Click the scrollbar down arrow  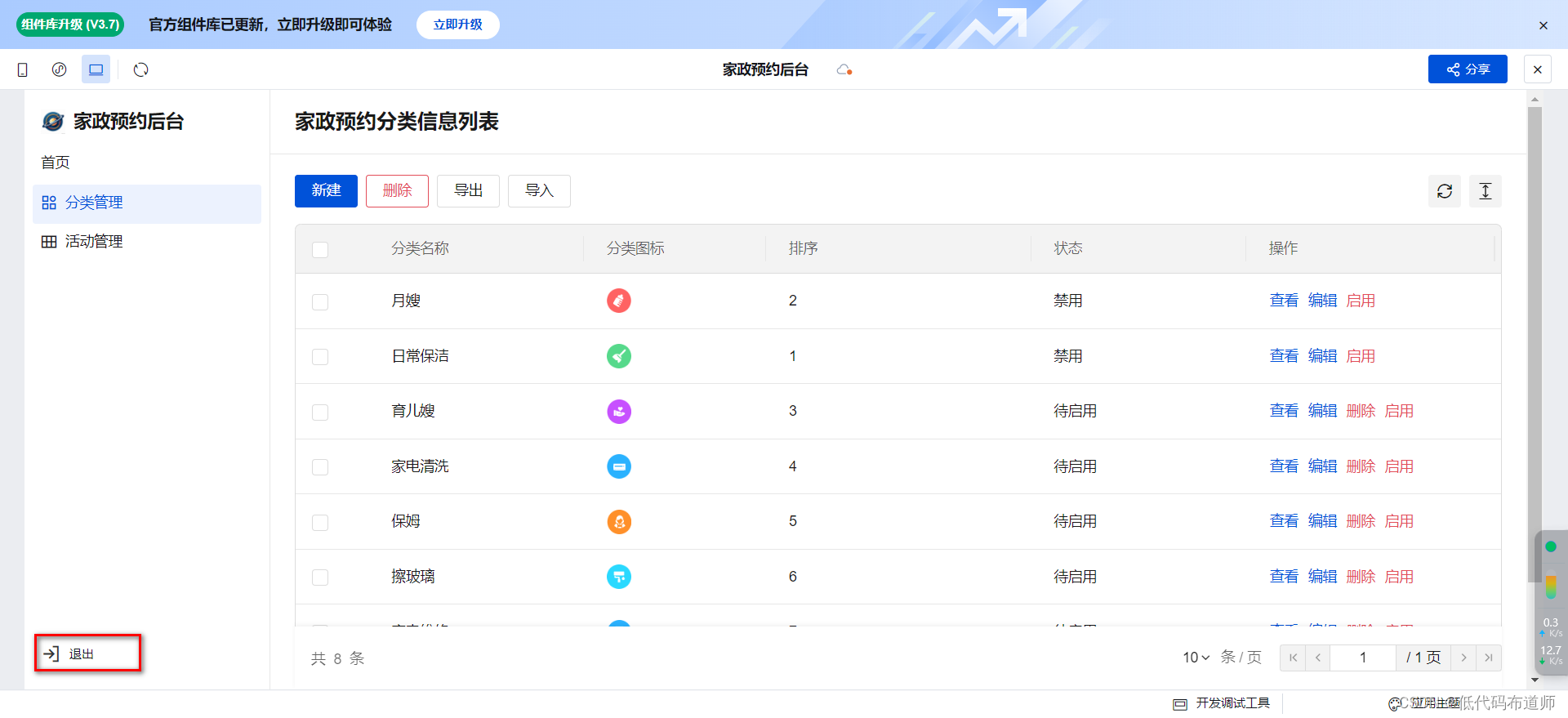[1535, 680]
